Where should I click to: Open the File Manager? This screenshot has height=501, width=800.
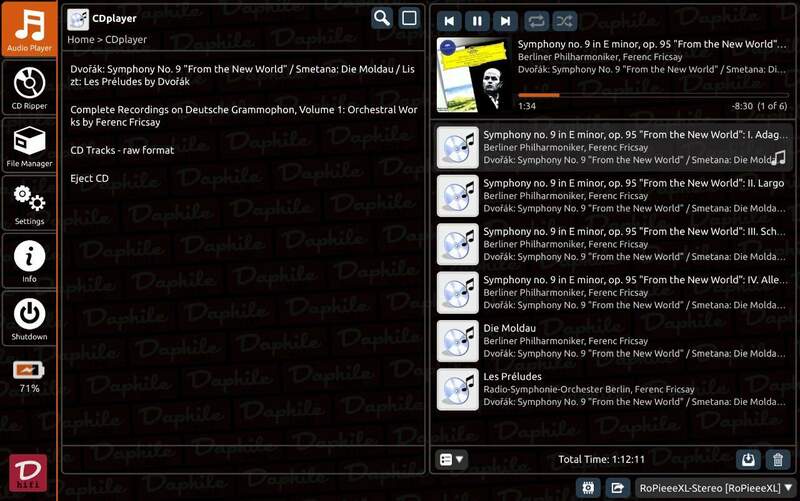pyautogui.click(x=29, y=145)
